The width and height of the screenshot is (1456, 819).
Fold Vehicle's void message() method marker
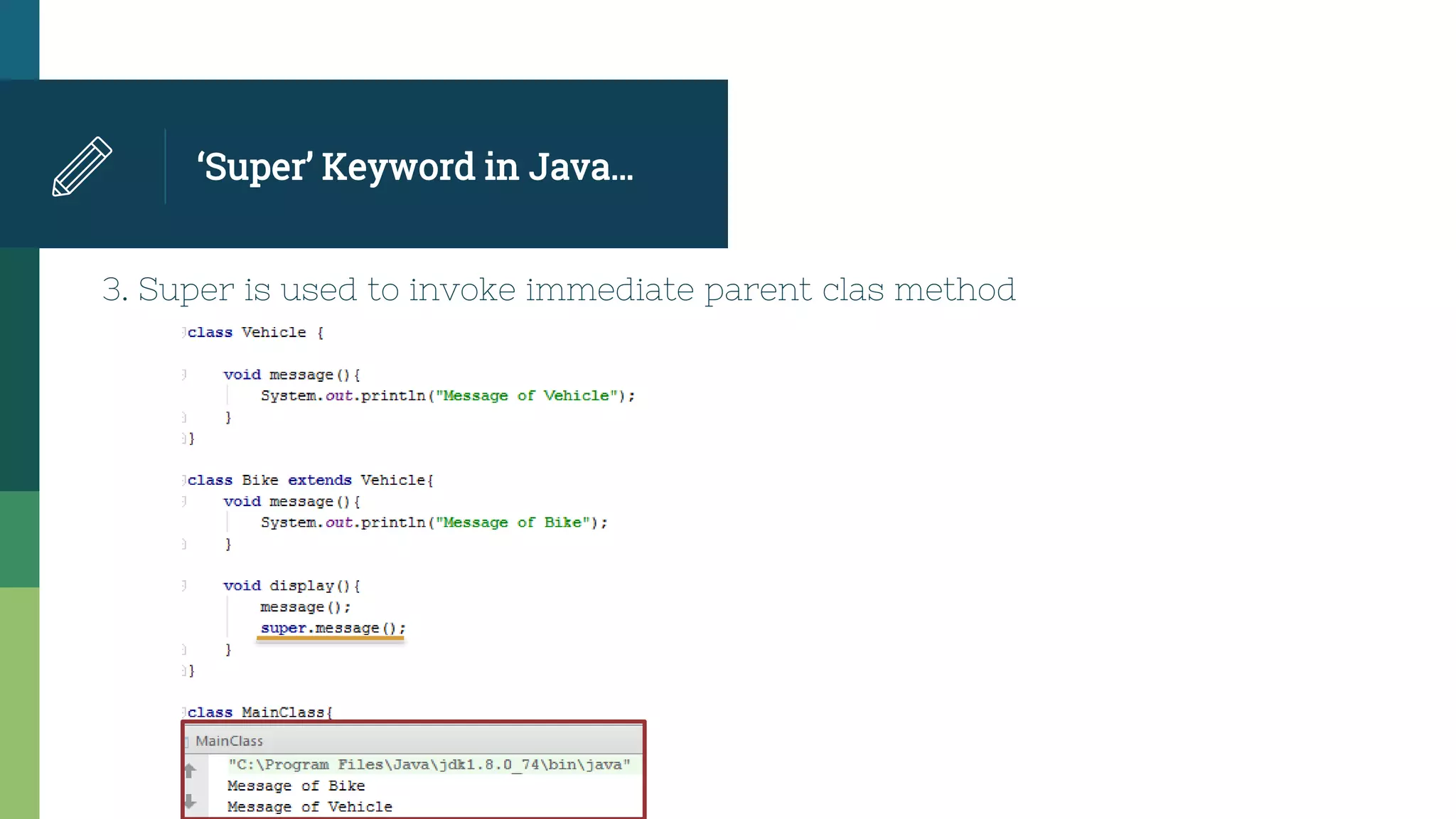click(183, 374)
